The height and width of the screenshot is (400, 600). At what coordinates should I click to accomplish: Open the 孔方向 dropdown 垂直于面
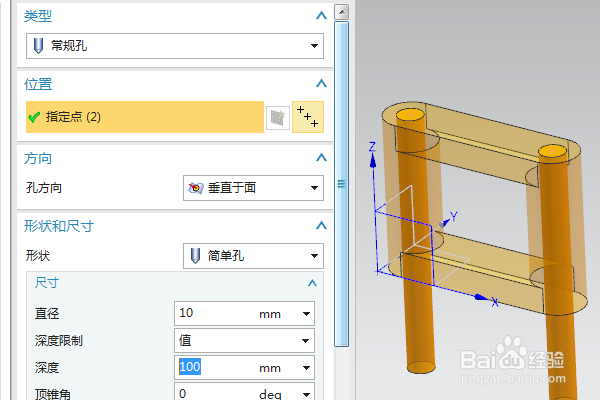[x=253, y=188]
